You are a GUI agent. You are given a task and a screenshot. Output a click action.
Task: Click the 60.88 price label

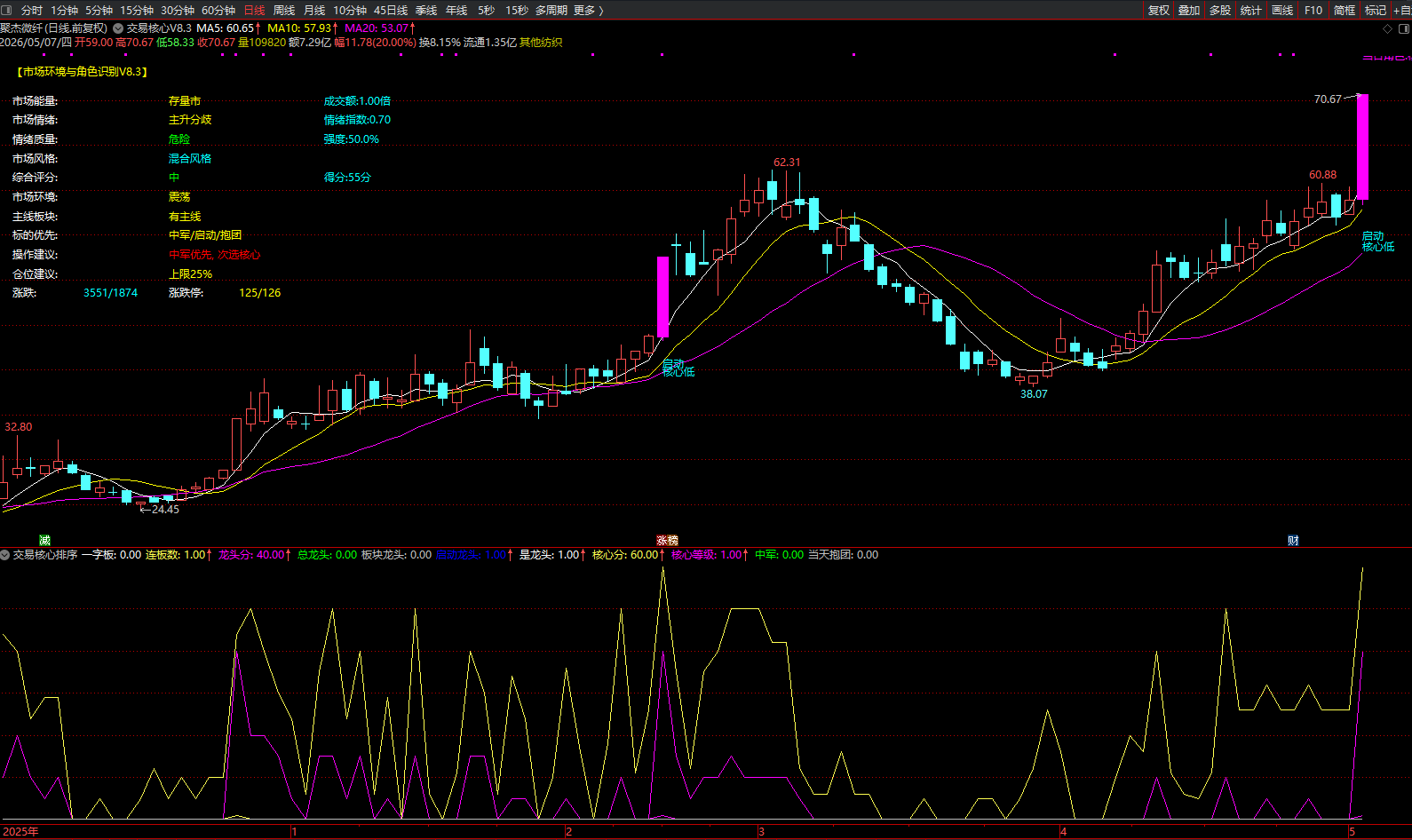1322,175
